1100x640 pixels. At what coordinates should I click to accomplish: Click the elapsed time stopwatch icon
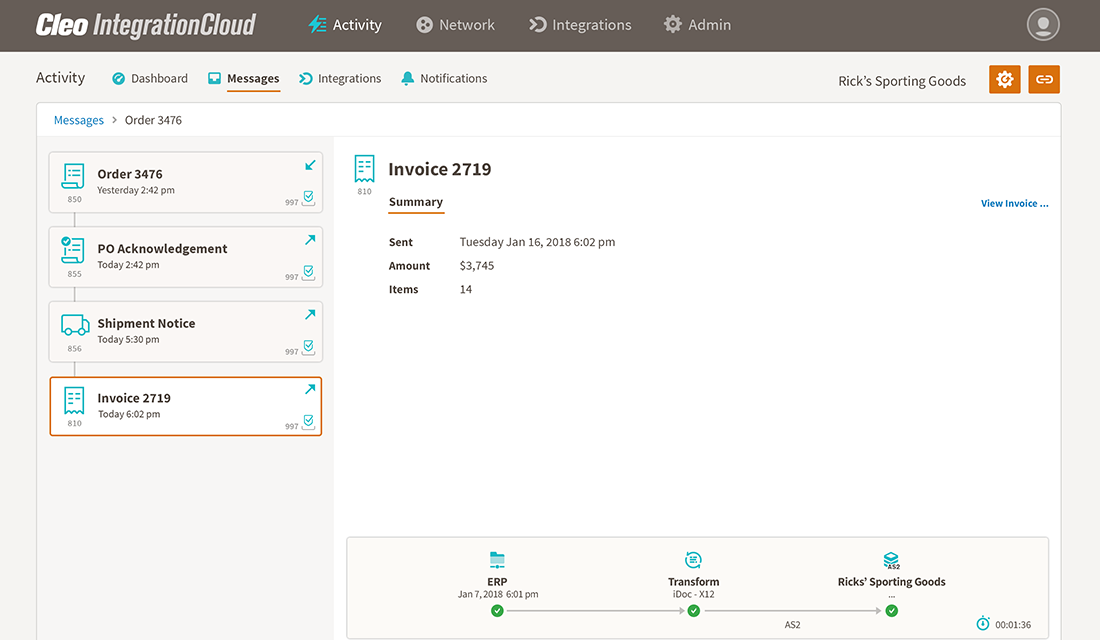pyautogui.click(x=984, y=623)
